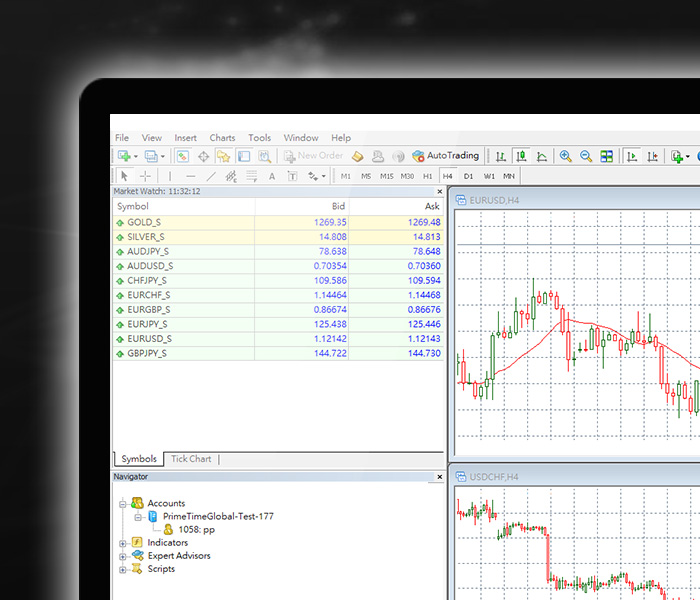Open the Window menu
The height and width of the screenshot is (600, 700).
tap(301, 138)
